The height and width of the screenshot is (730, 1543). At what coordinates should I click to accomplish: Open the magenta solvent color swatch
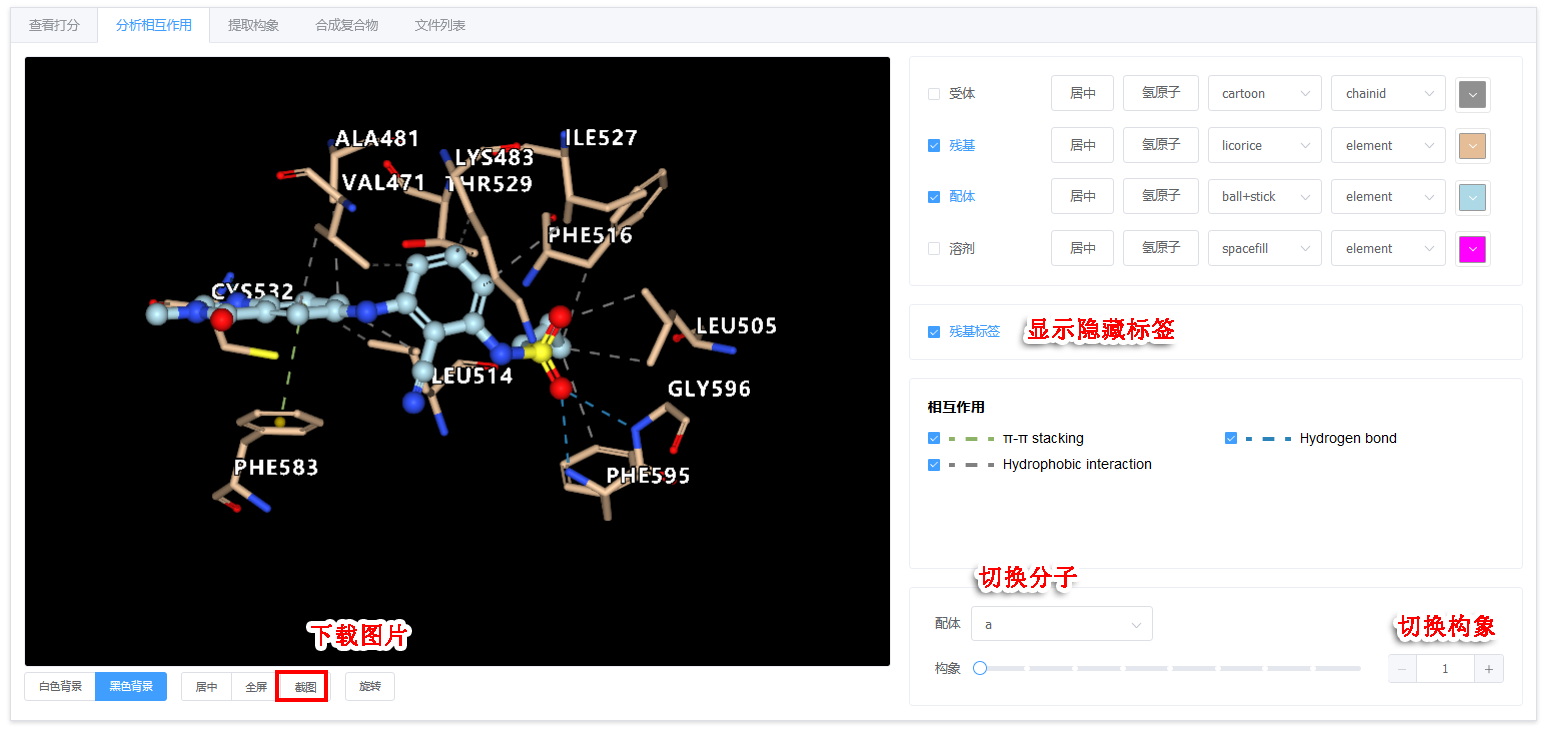(1472, 249)
